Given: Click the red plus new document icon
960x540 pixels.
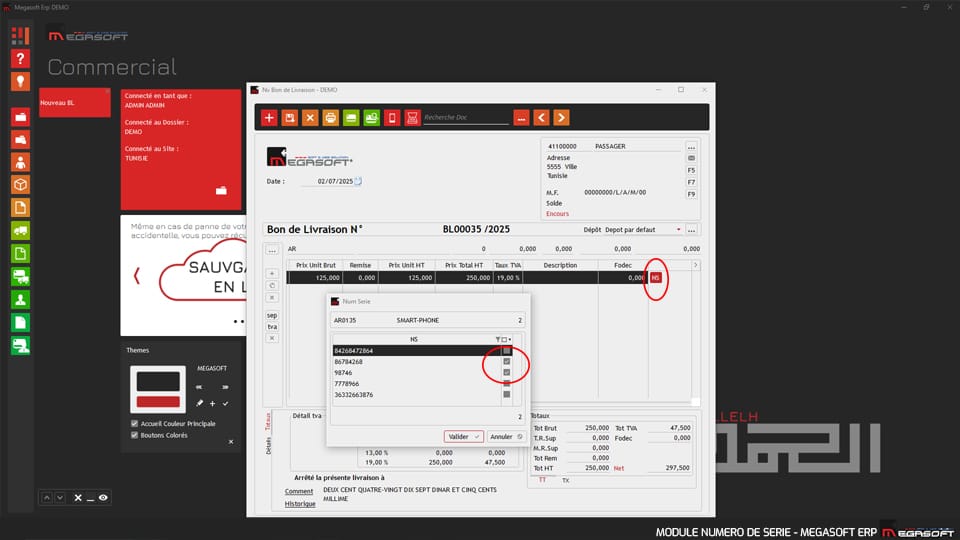Looking at the screenshot, I should point(269,118).
